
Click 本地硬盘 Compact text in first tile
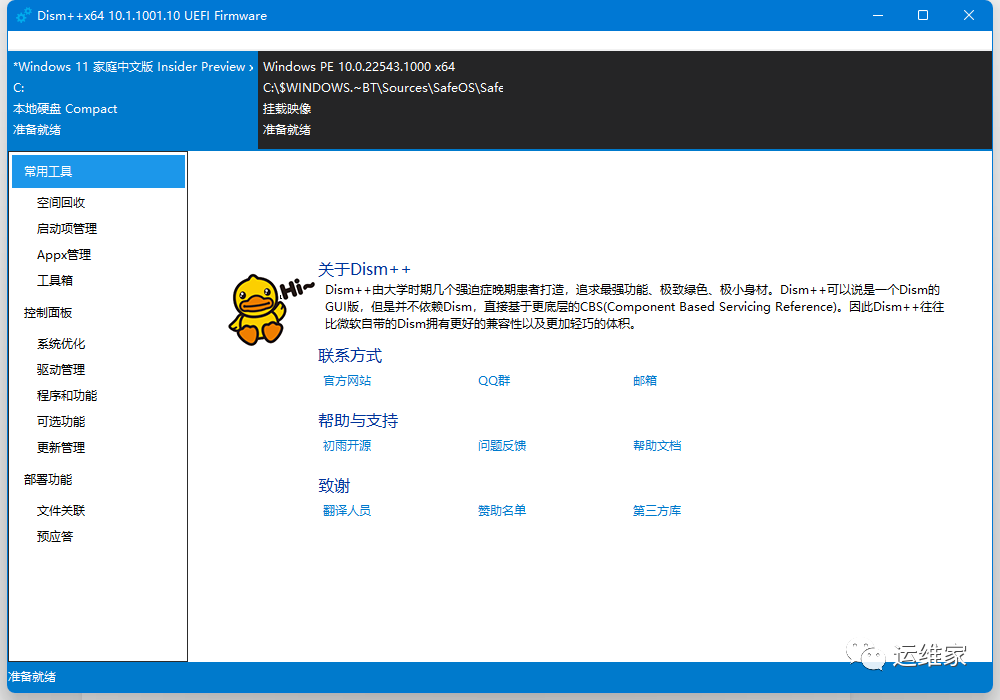(65, 109)
